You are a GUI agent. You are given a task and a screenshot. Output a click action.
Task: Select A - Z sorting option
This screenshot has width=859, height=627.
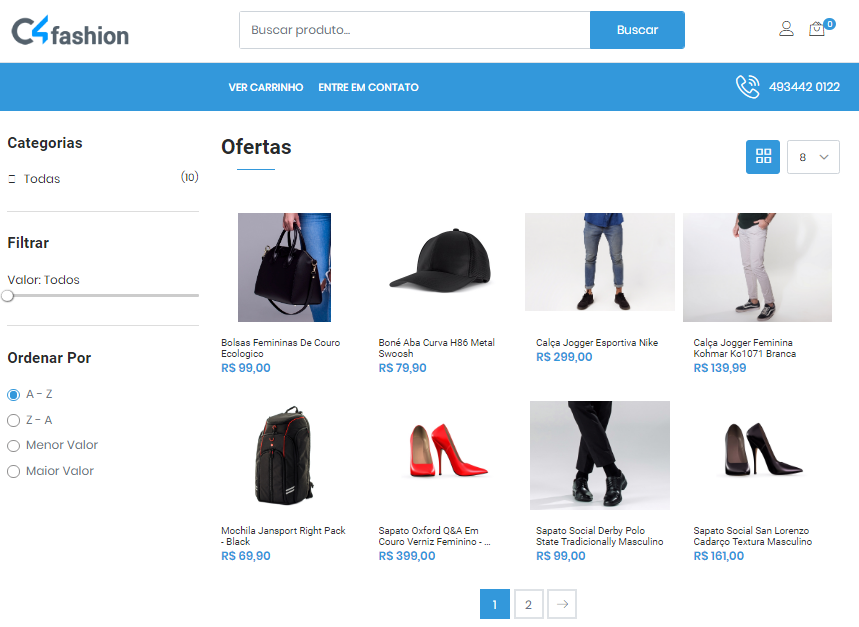(x=14, y=395)
